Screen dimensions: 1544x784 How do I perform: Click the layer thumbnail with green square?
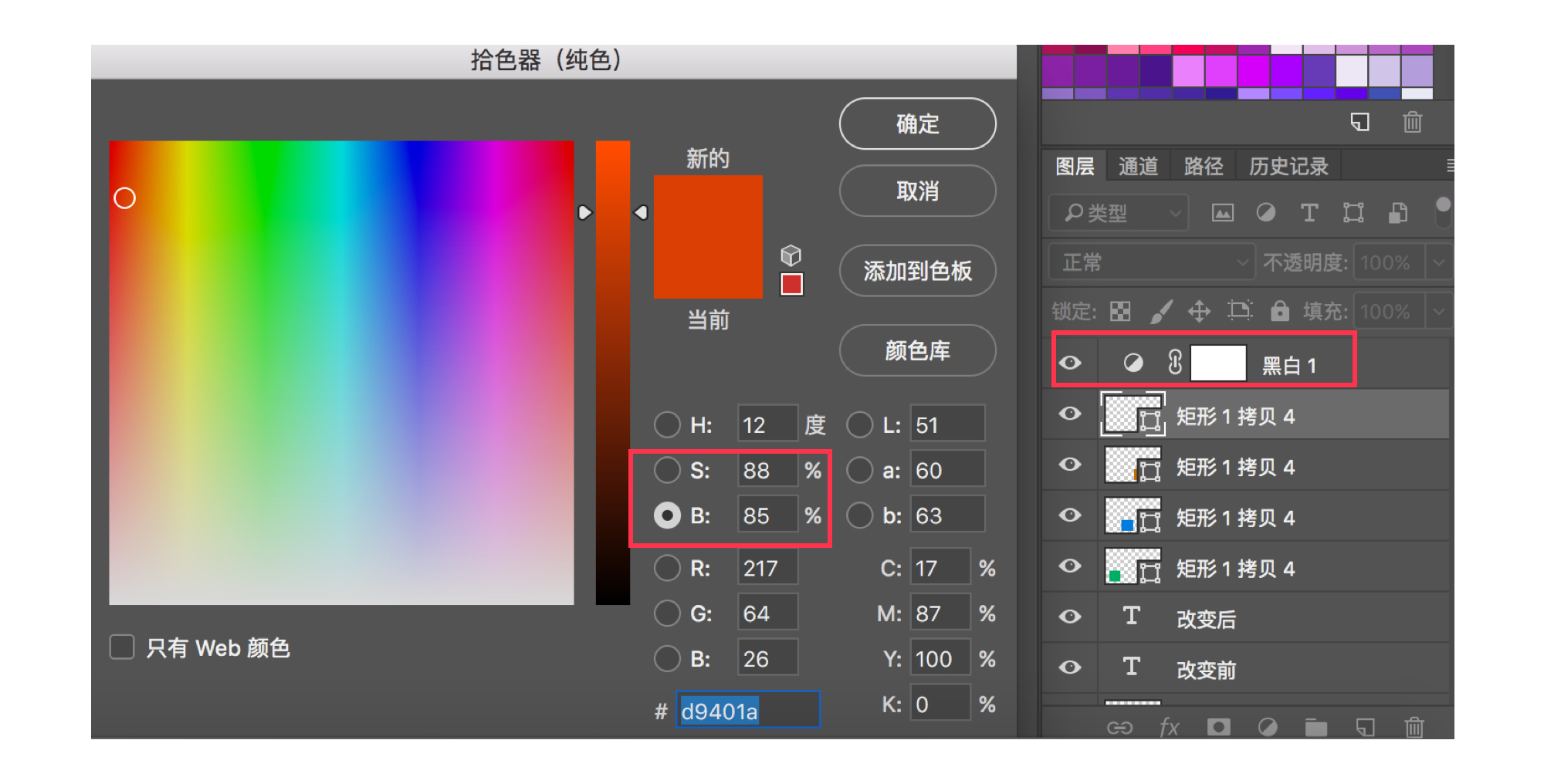point(1133,566)
